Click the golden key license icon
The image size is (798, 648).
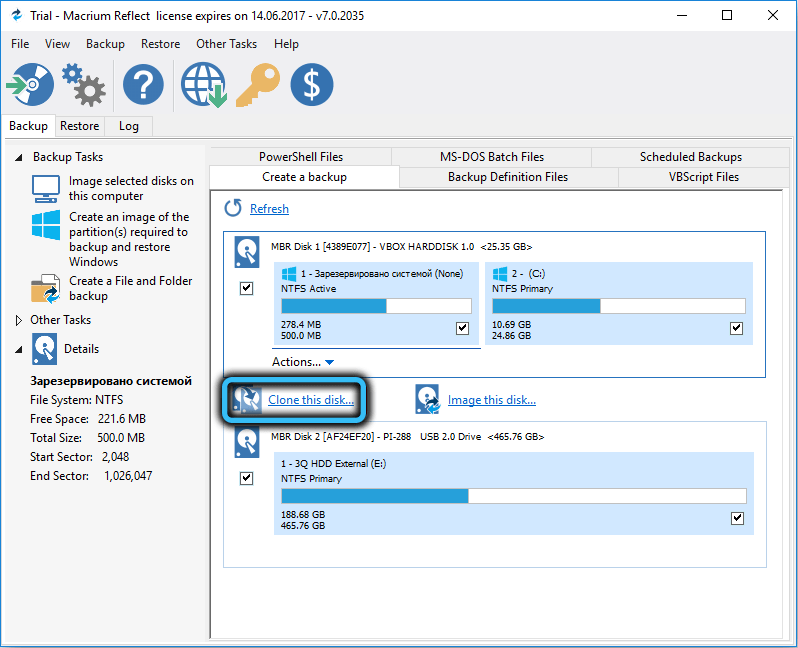258,84
